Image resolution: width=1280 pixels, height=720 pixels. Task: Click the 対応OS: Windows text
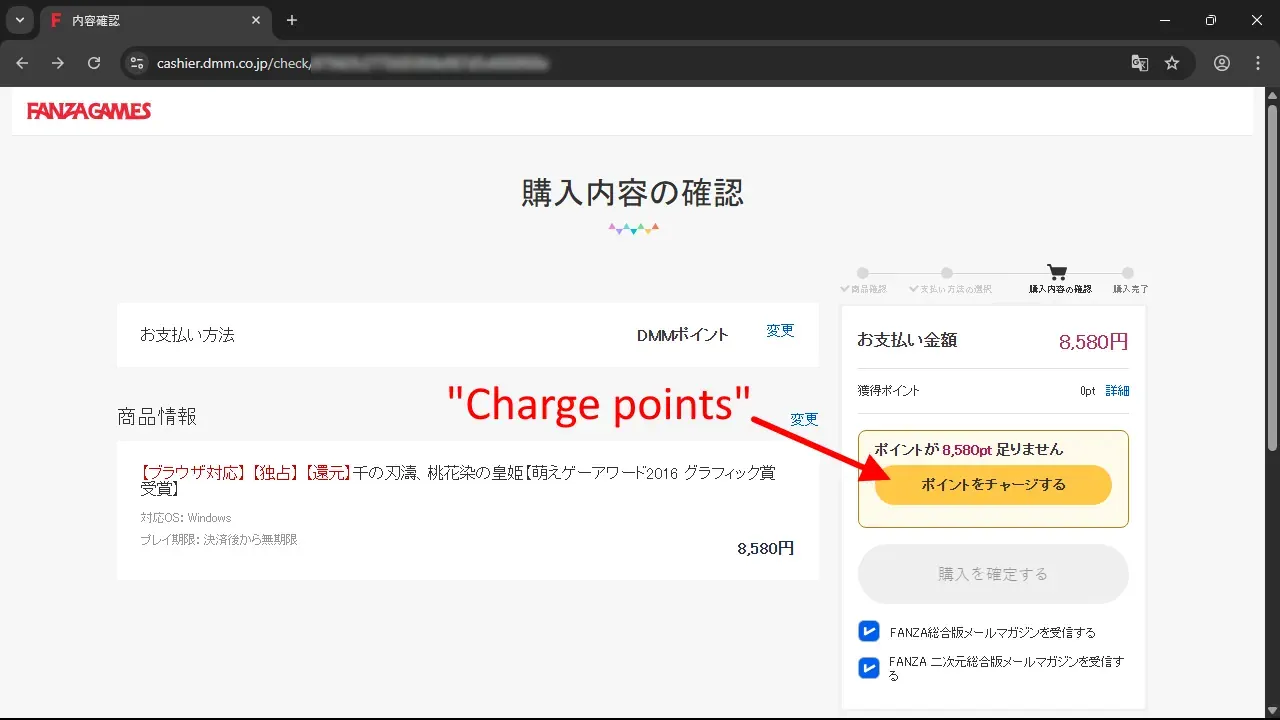point(186,518)
